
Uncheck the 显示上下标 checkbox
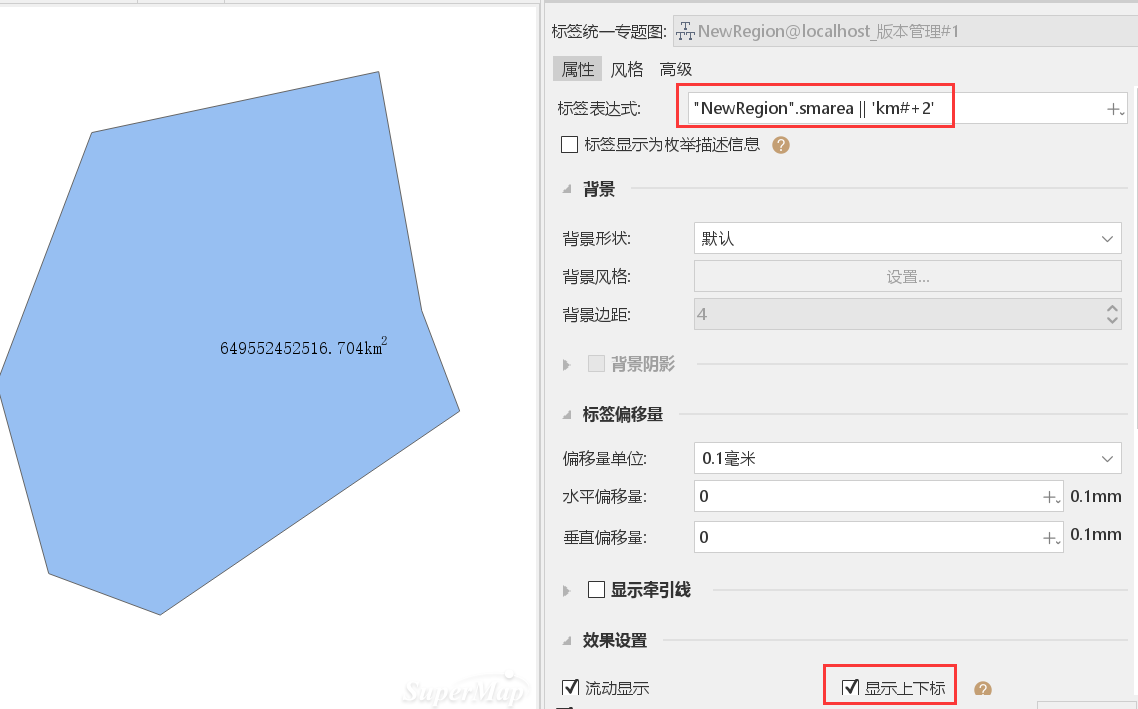pos(850,687)
